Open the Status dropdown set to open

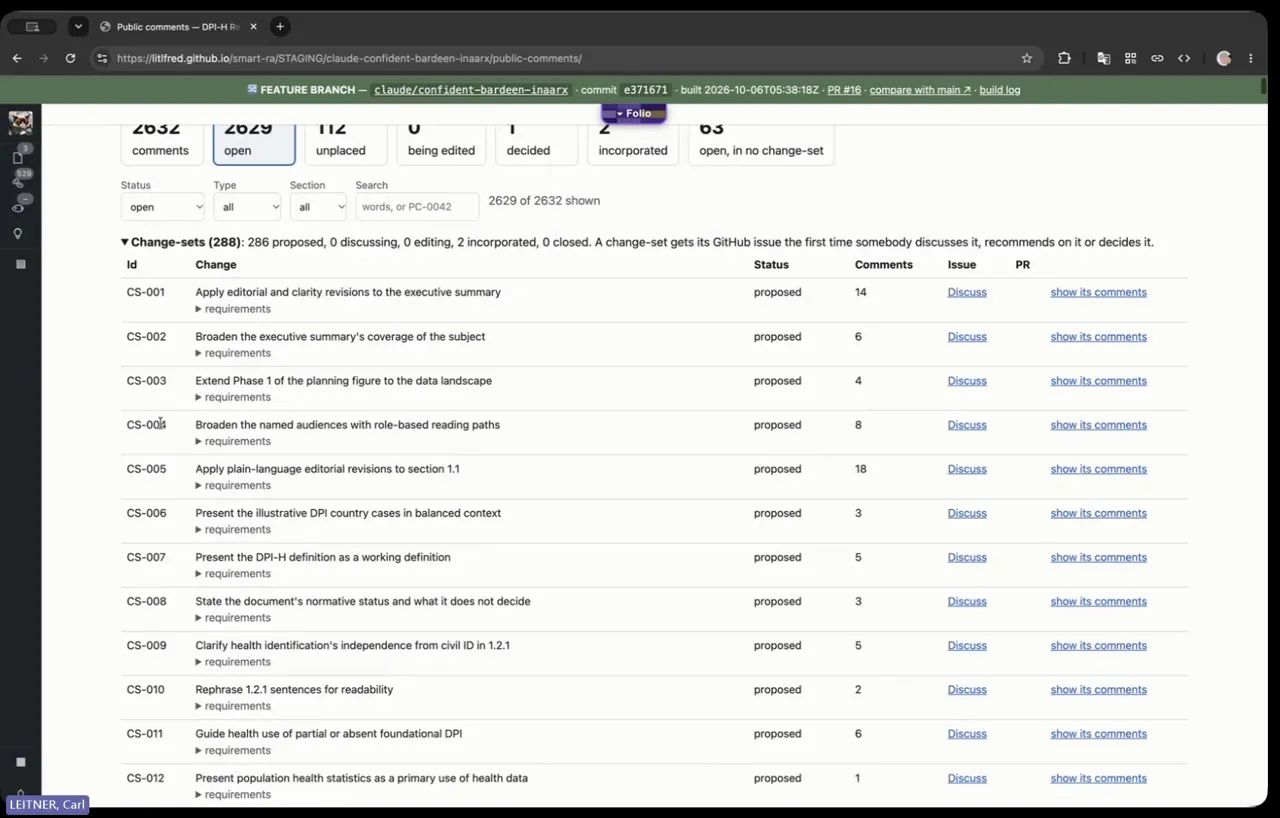coord(162,207)
